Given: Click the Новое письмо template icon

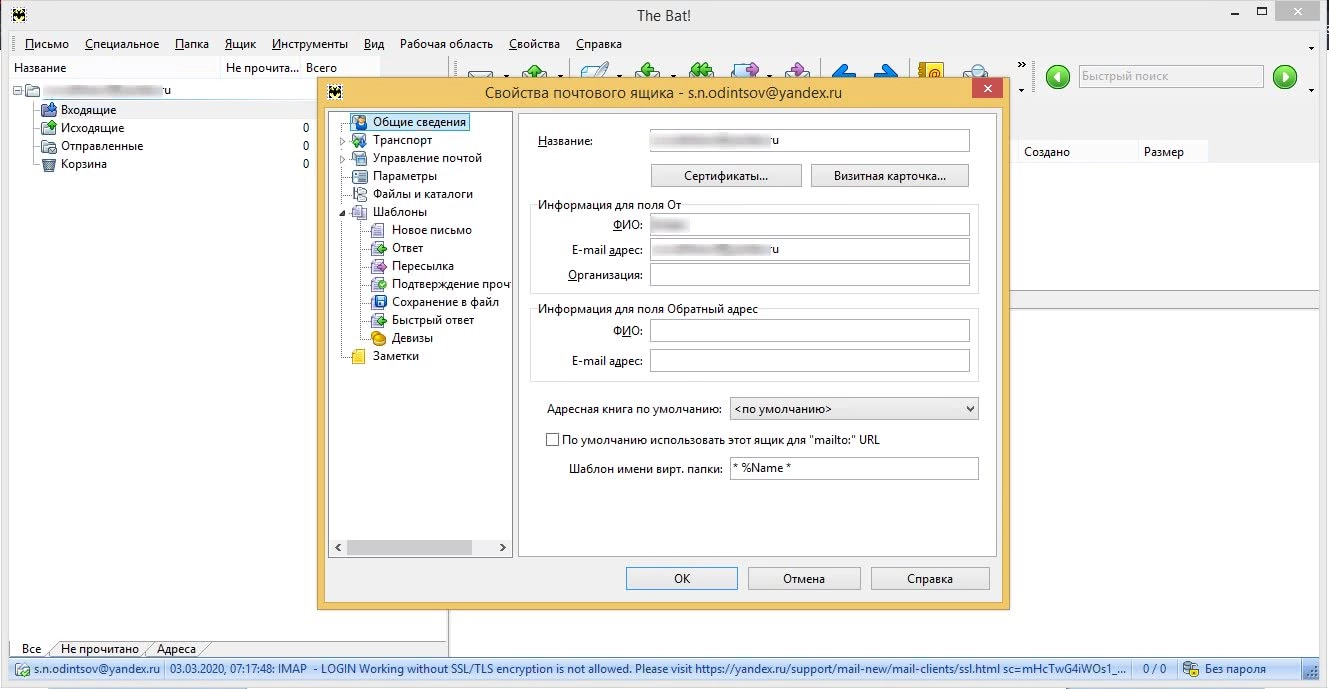Looking at the screenshot, I should pyautogui.click(x=379, y=230).
